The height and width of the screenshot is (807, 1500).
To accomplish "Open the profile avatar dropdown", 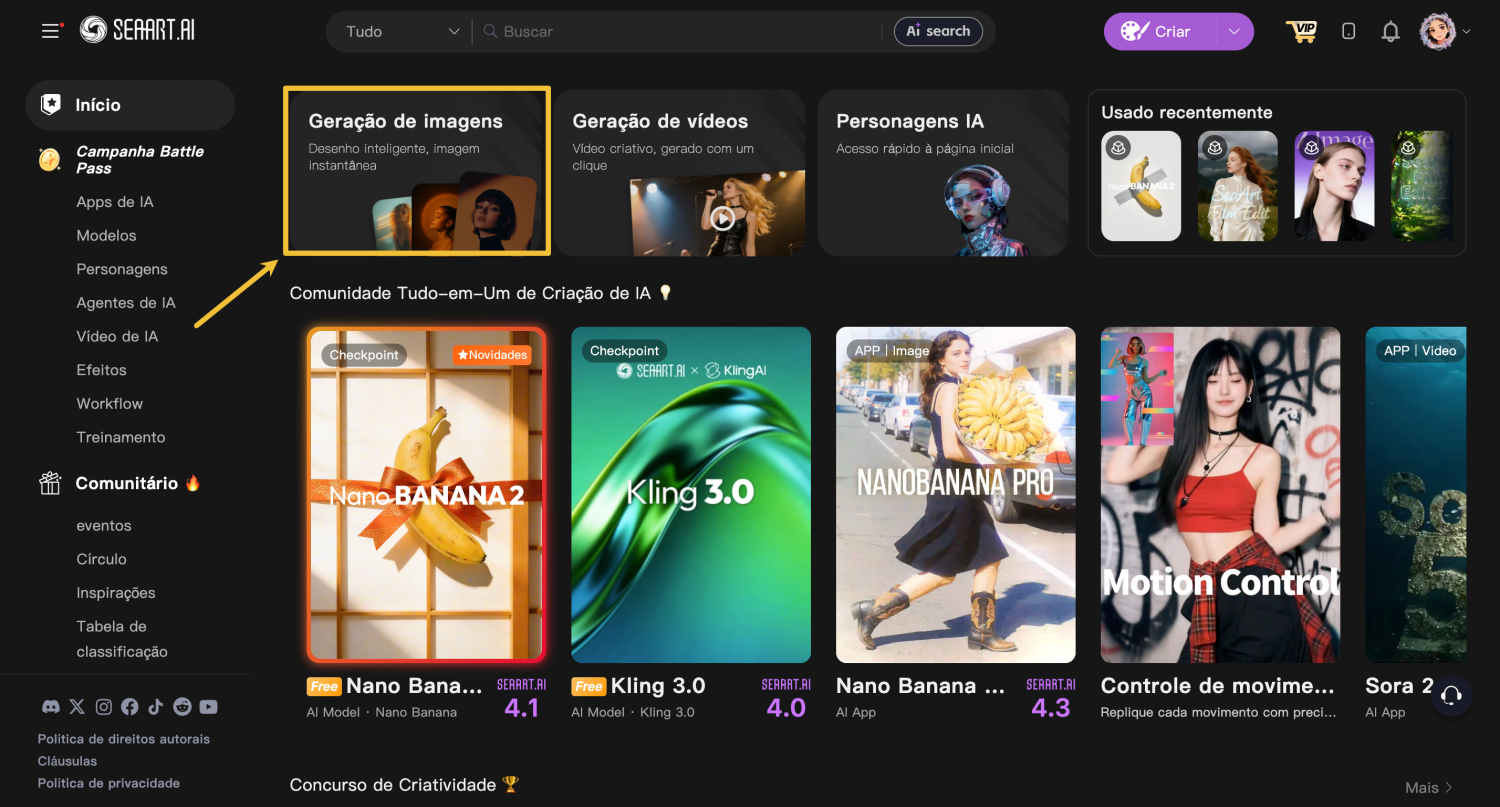I will click(x=1445, y=32).
